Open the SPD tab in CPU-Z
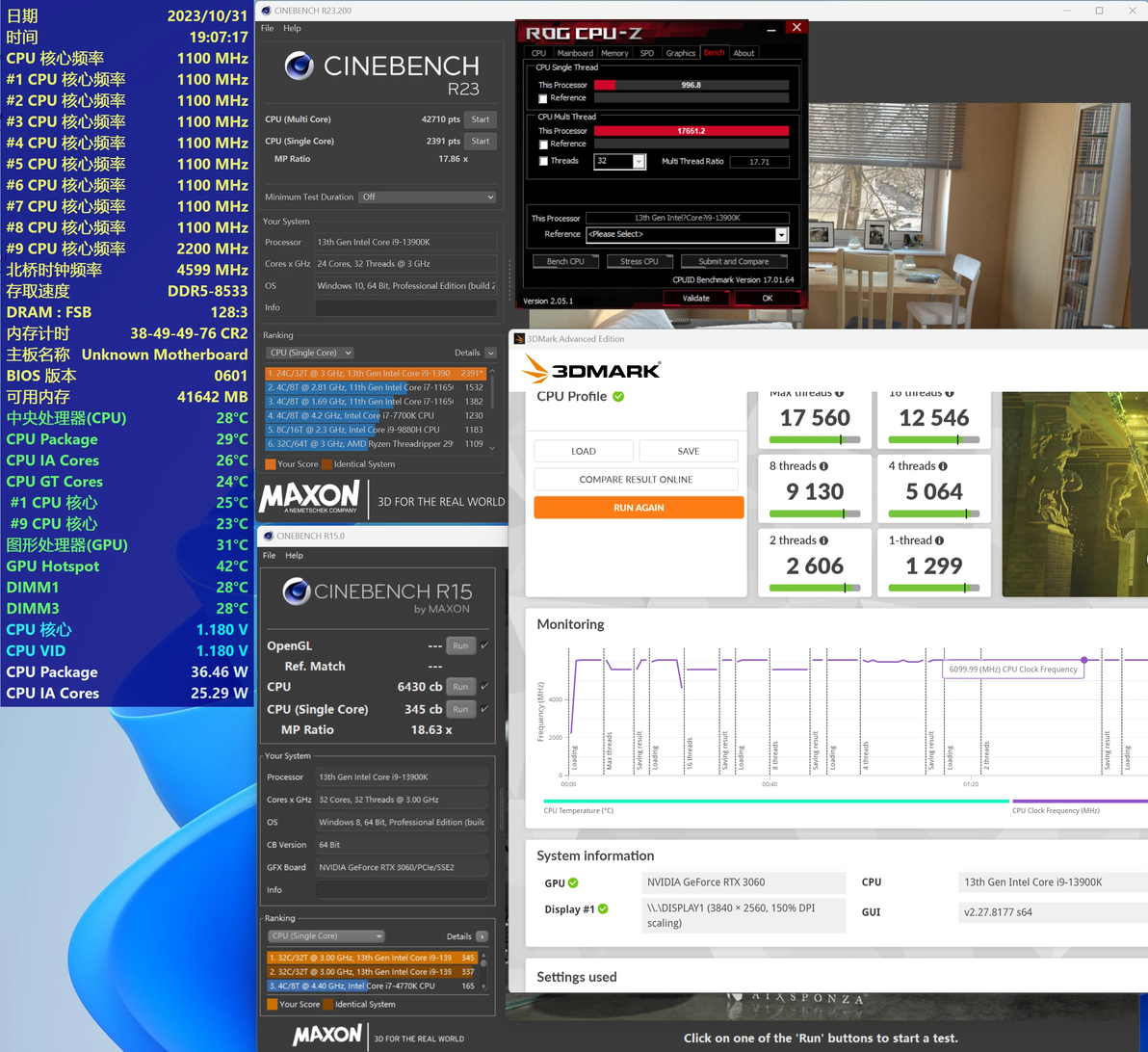Viewport: 1148px width, 1052px height. (647, 53)
